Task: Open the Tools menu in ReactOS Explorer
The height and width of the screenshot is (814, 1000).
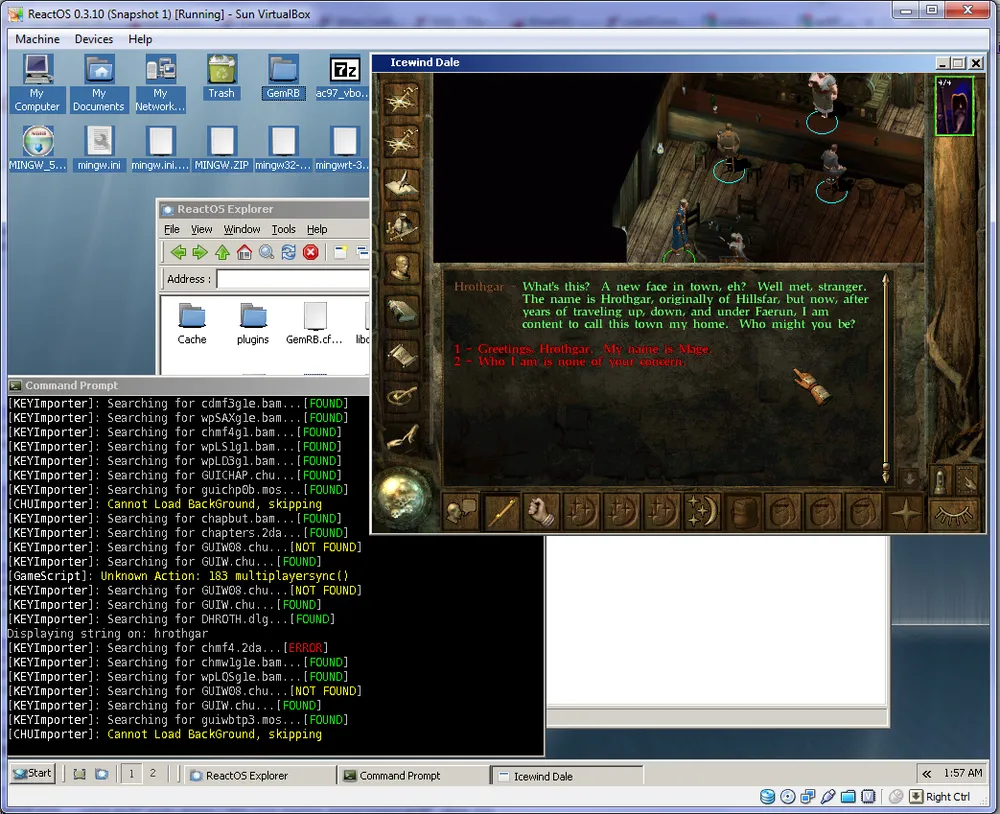Action: 284,229
